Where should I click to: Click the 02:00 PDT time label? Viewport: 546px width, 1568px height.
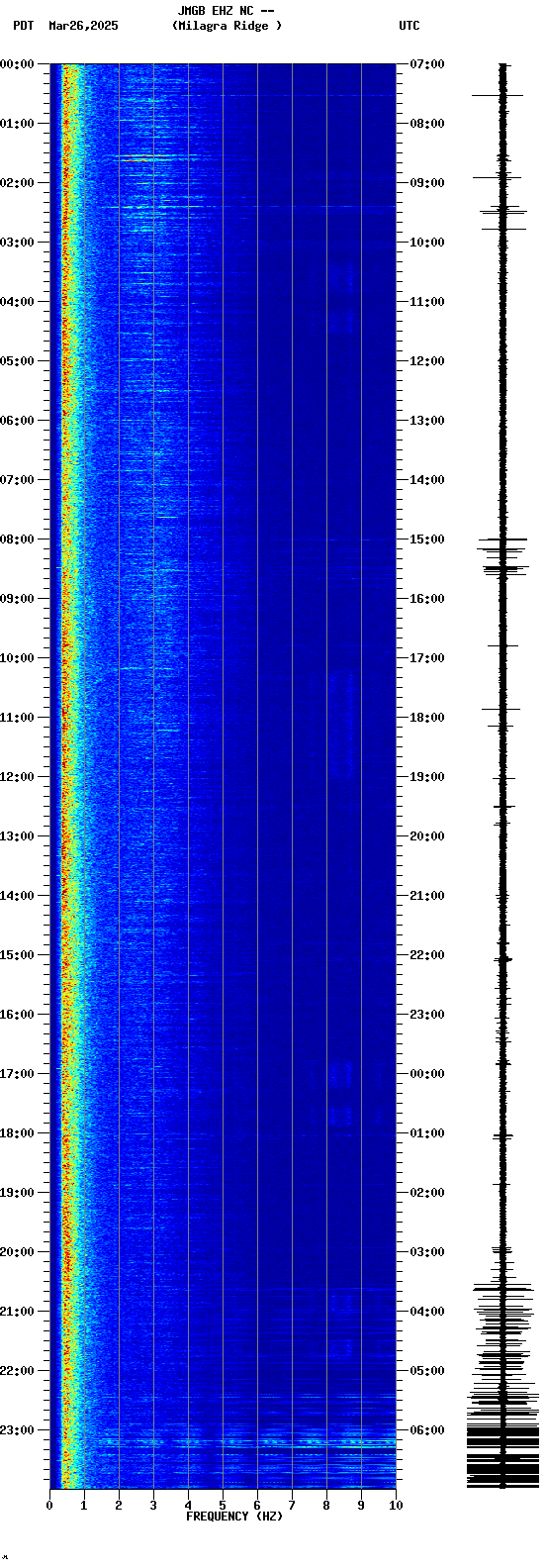coord(17,183)
